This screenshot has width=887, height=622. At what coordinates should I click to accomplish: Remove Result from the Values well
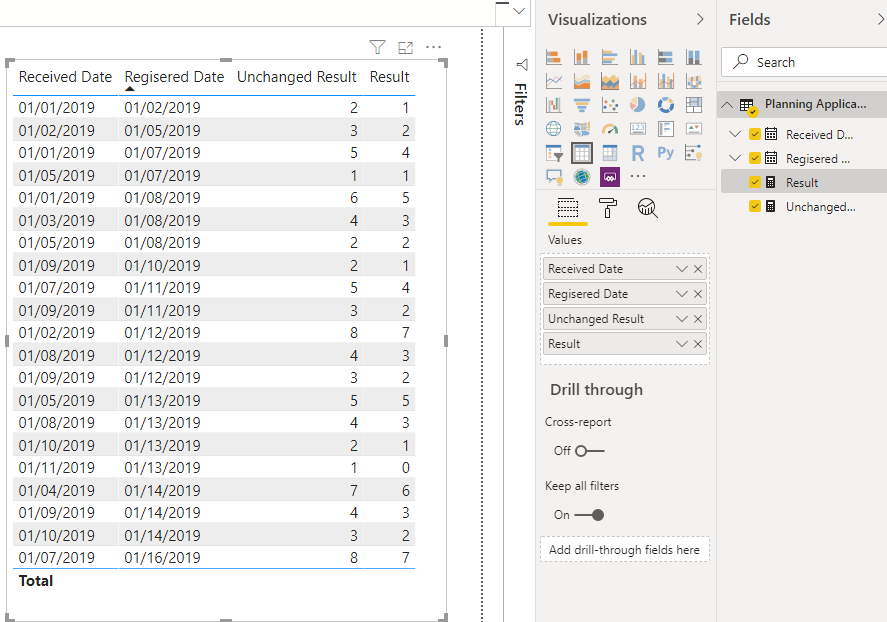pyautogui.click(x=698, y=344)
